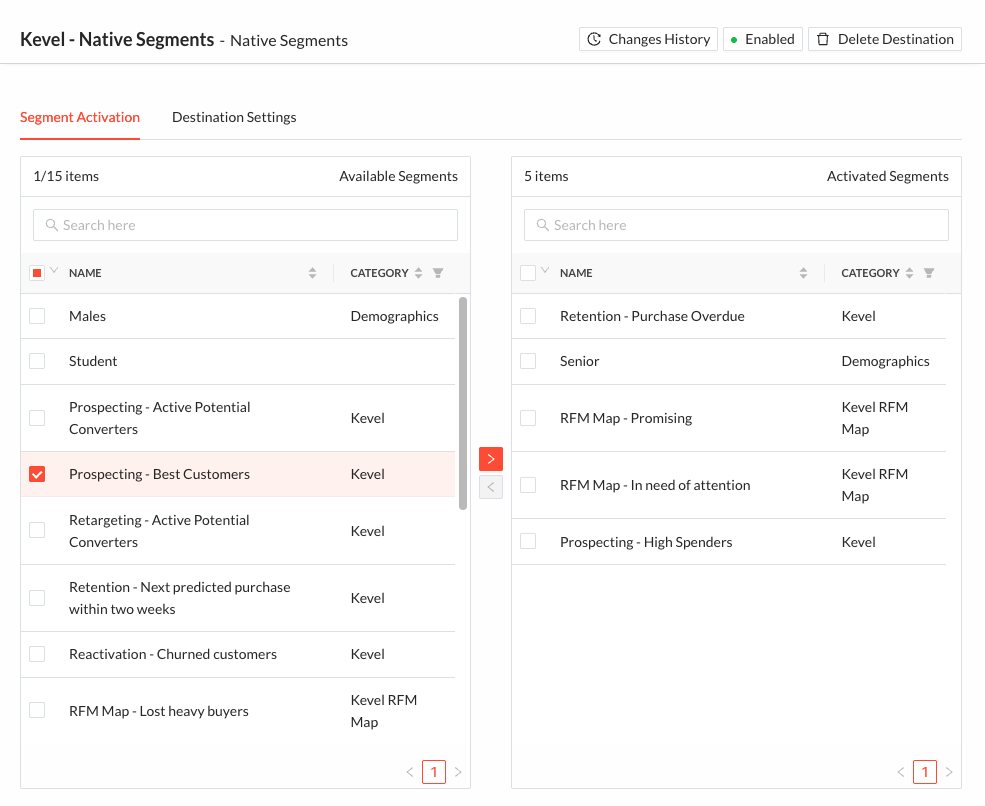Toggle select-all checkbox in Available Segments

point(37,273)
